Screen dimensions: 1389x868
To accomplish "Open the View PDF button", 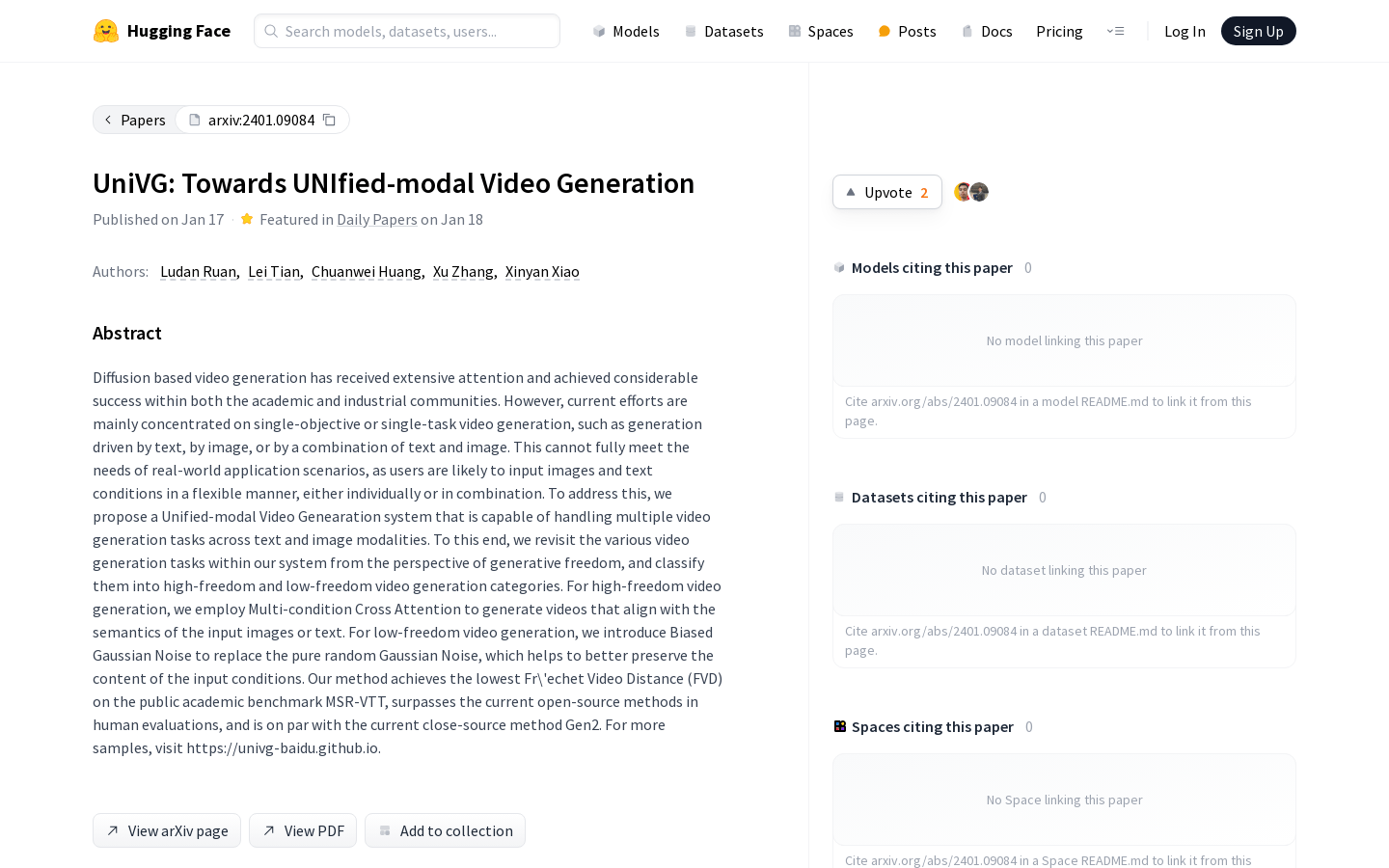I will point(303,830).
